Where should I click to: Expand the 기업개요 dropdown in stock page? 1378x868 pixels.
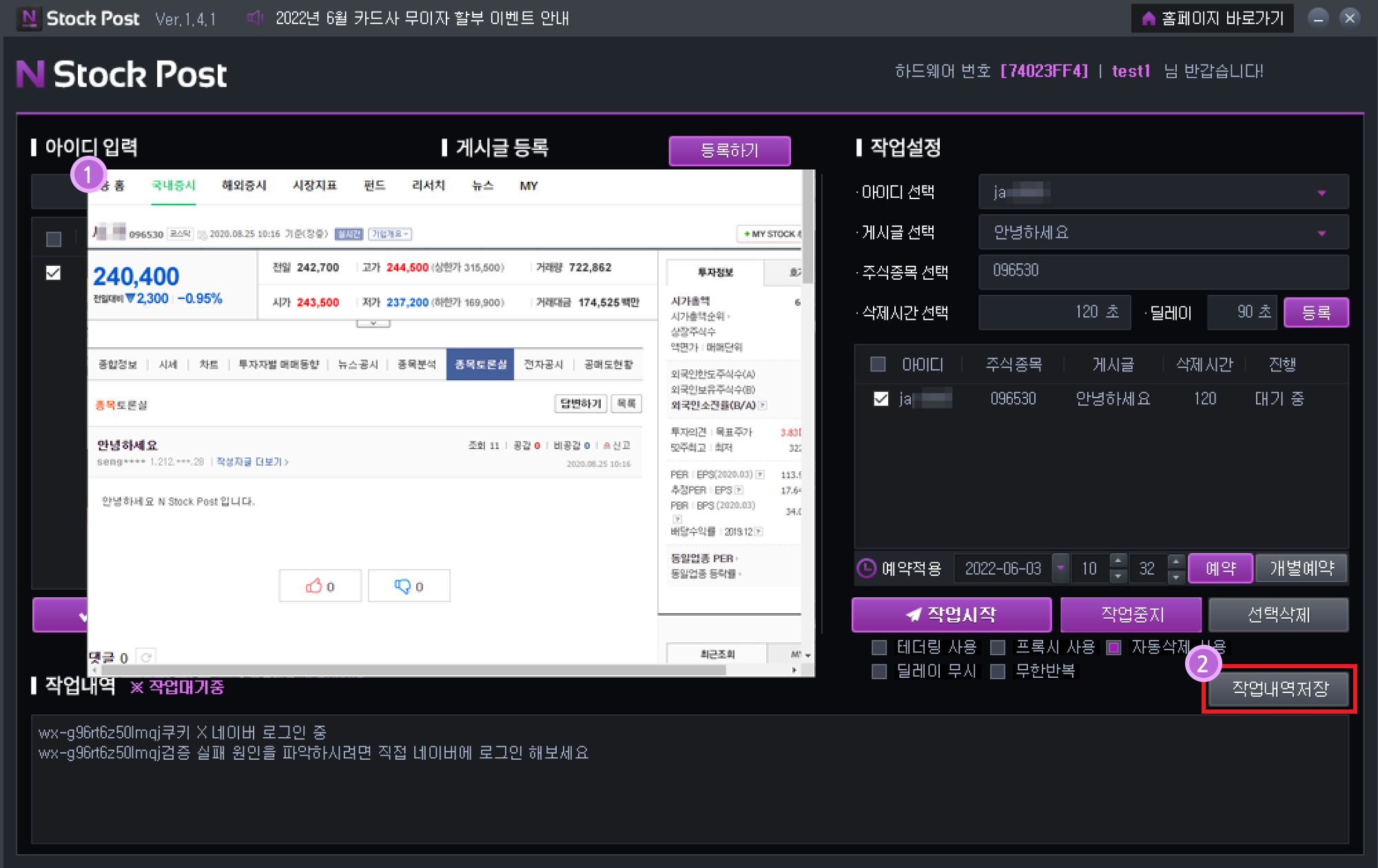coord(390,234)
